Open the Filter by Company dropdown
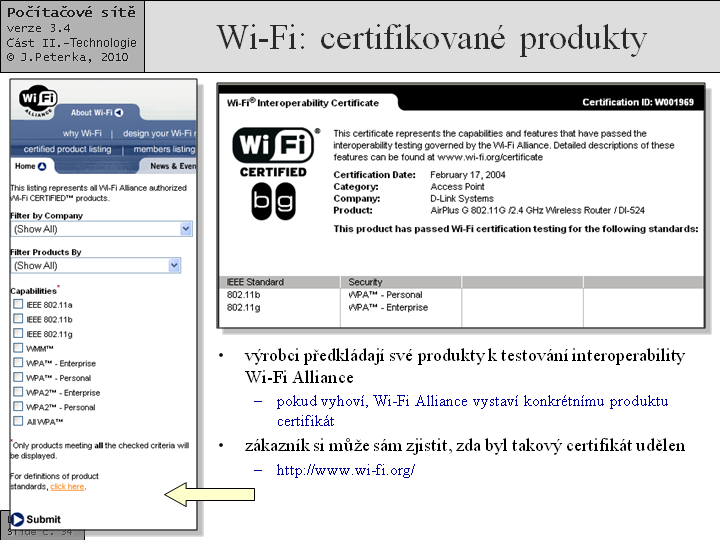Screen dimensions: 720x540 [101, 229]
